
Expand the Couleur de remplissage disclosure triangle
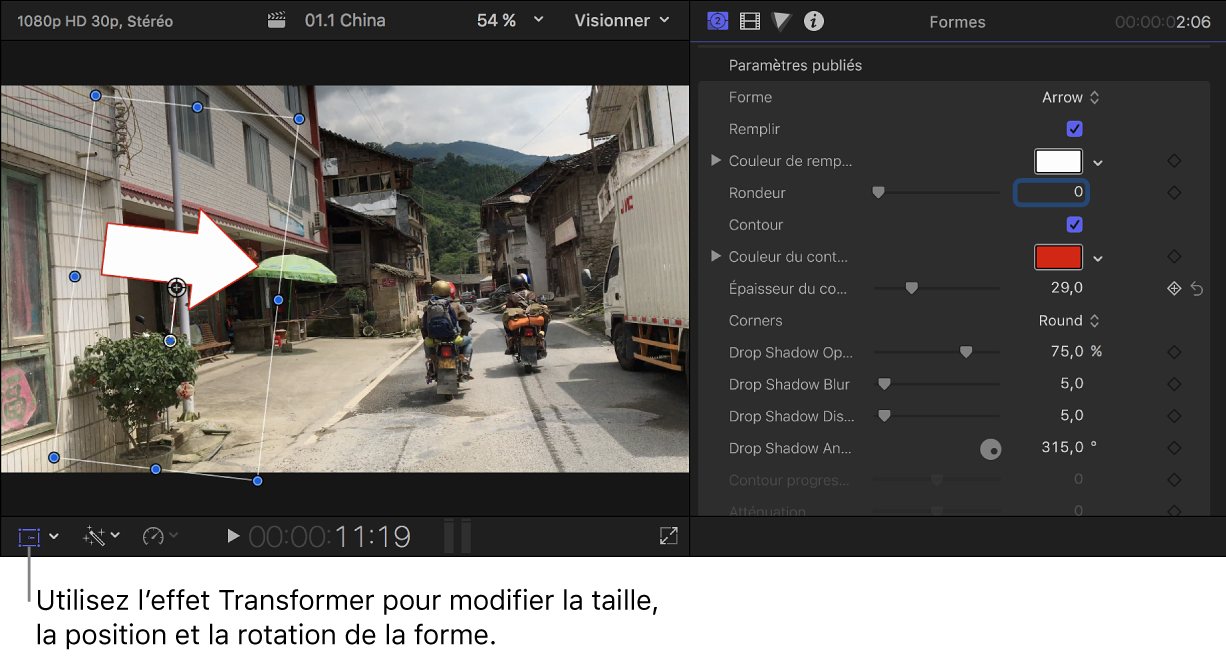[714, 161]
